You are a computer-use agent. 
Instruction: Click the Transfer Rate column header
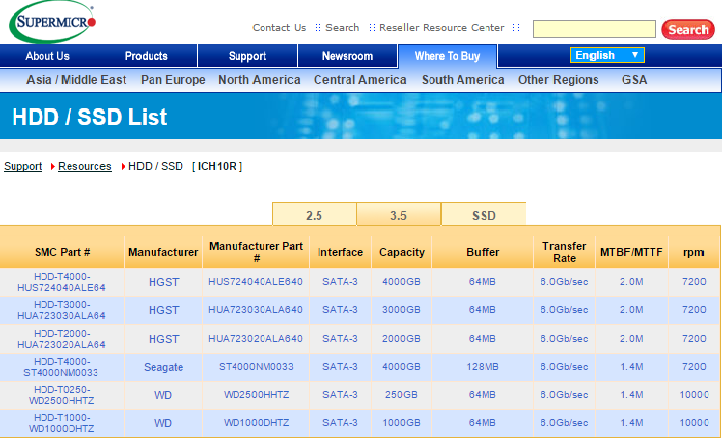click(x=564, y=252)
